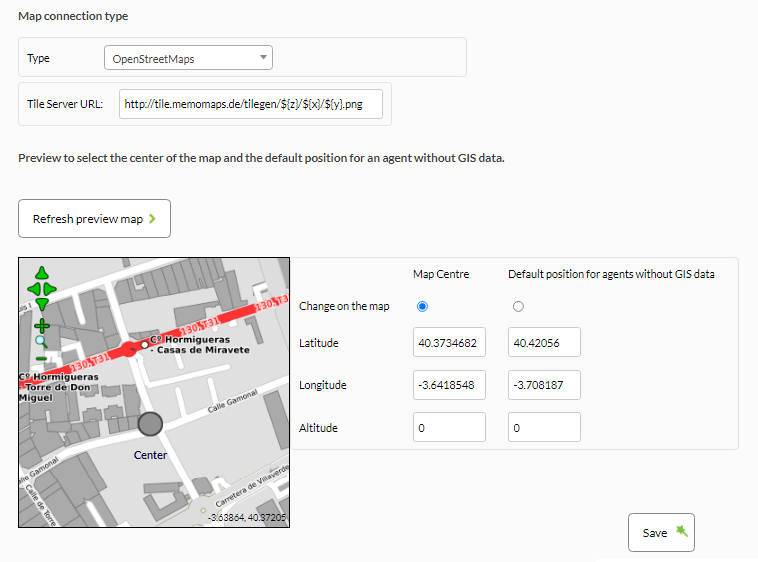758x562 pixels.
Task: Click the Refresh preview map button
Action: 94,218
